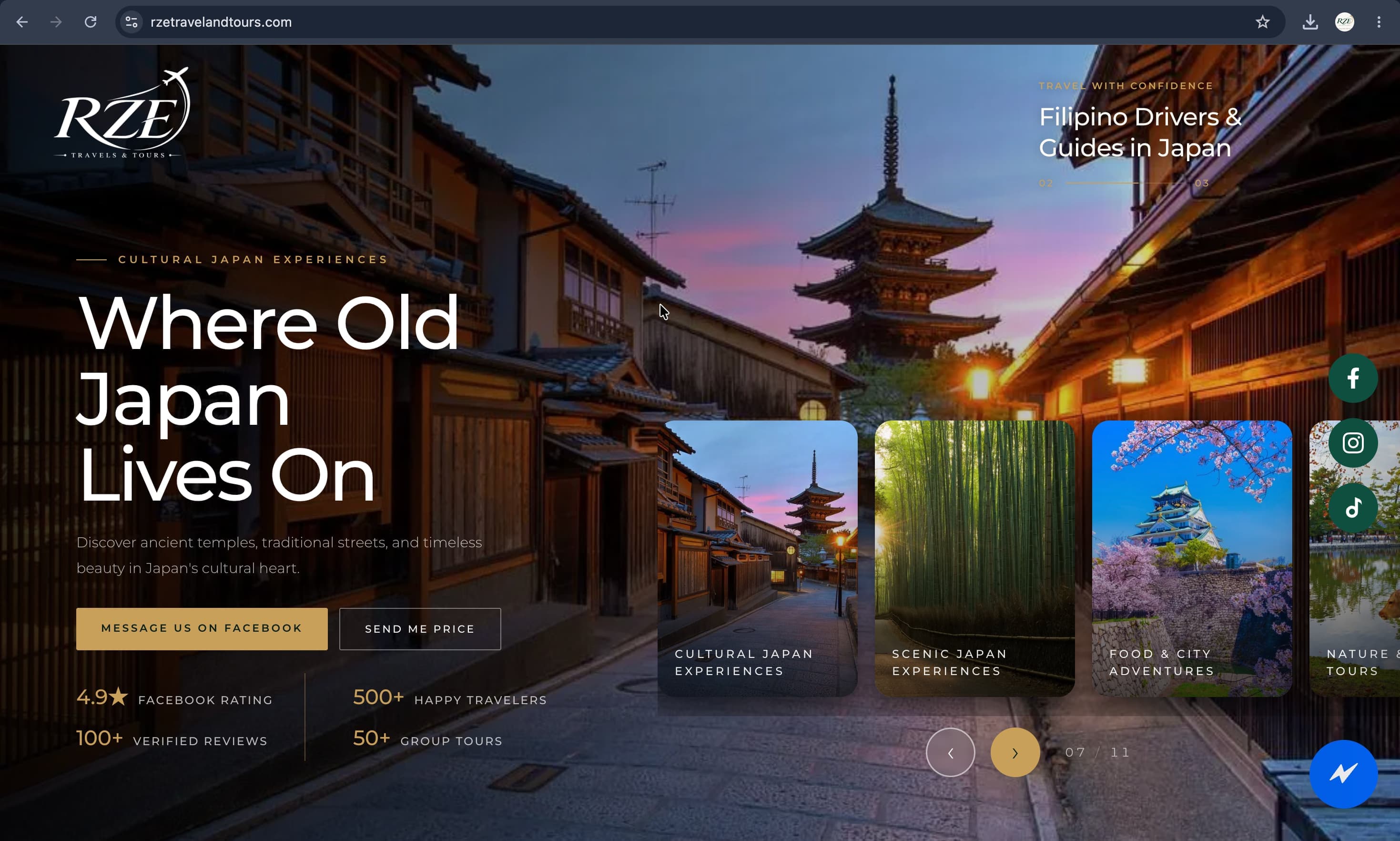Click the RZE Travels & Tours logo
The height and width of the screenshot is (841, 1400).
pyautogui.click(x=121, y=113)
